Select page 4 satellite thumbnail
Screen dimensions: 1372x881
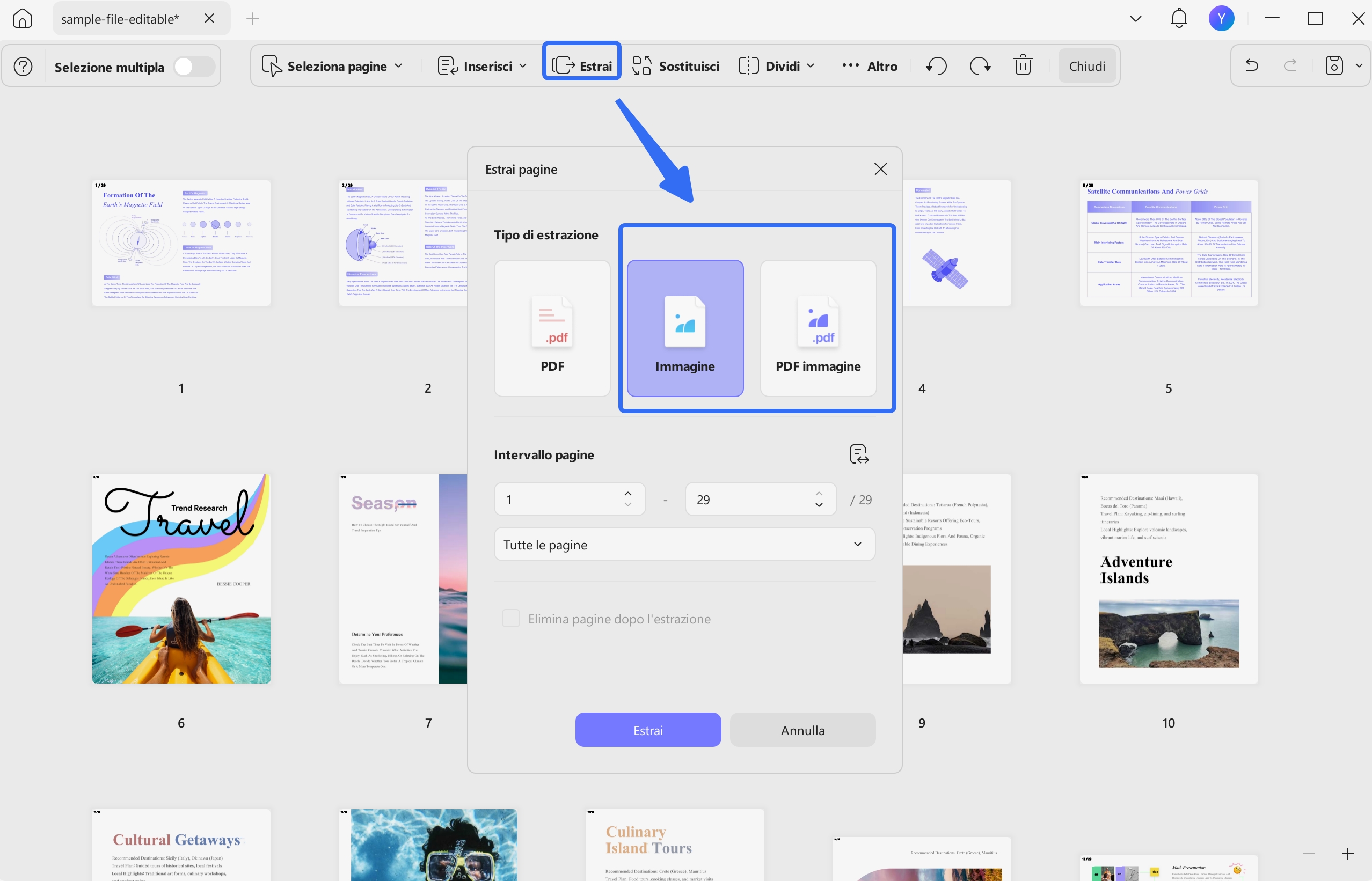point(957,243)
